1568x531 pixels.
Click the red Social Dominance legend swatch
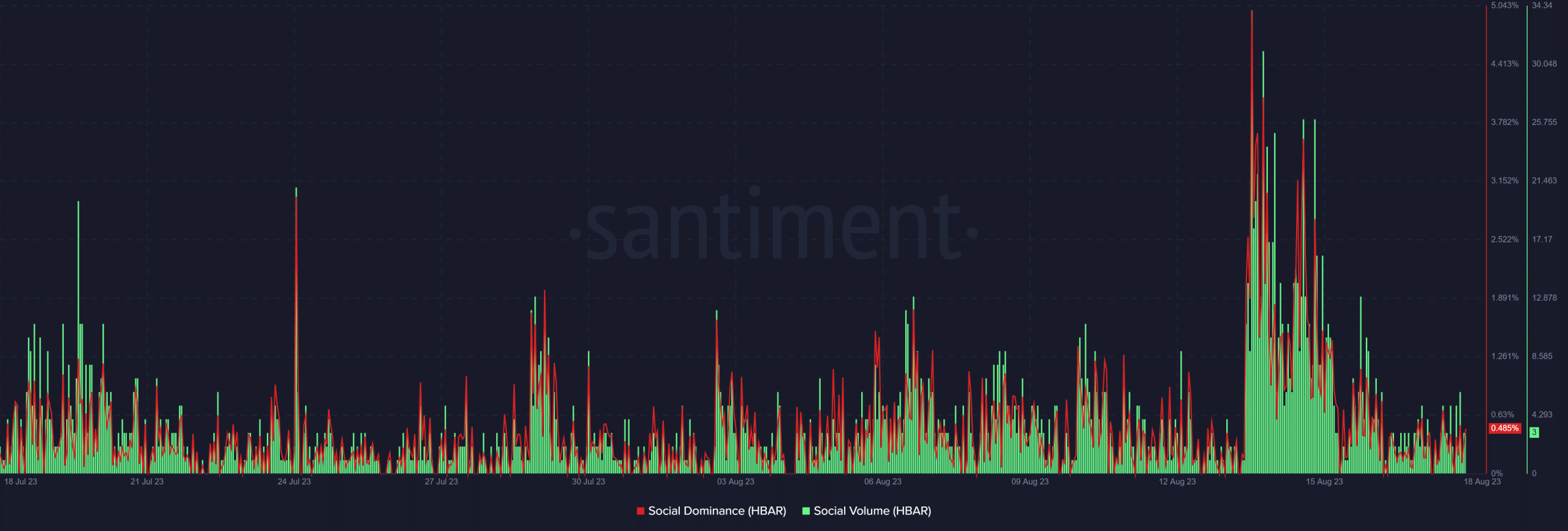pos(640,511)
